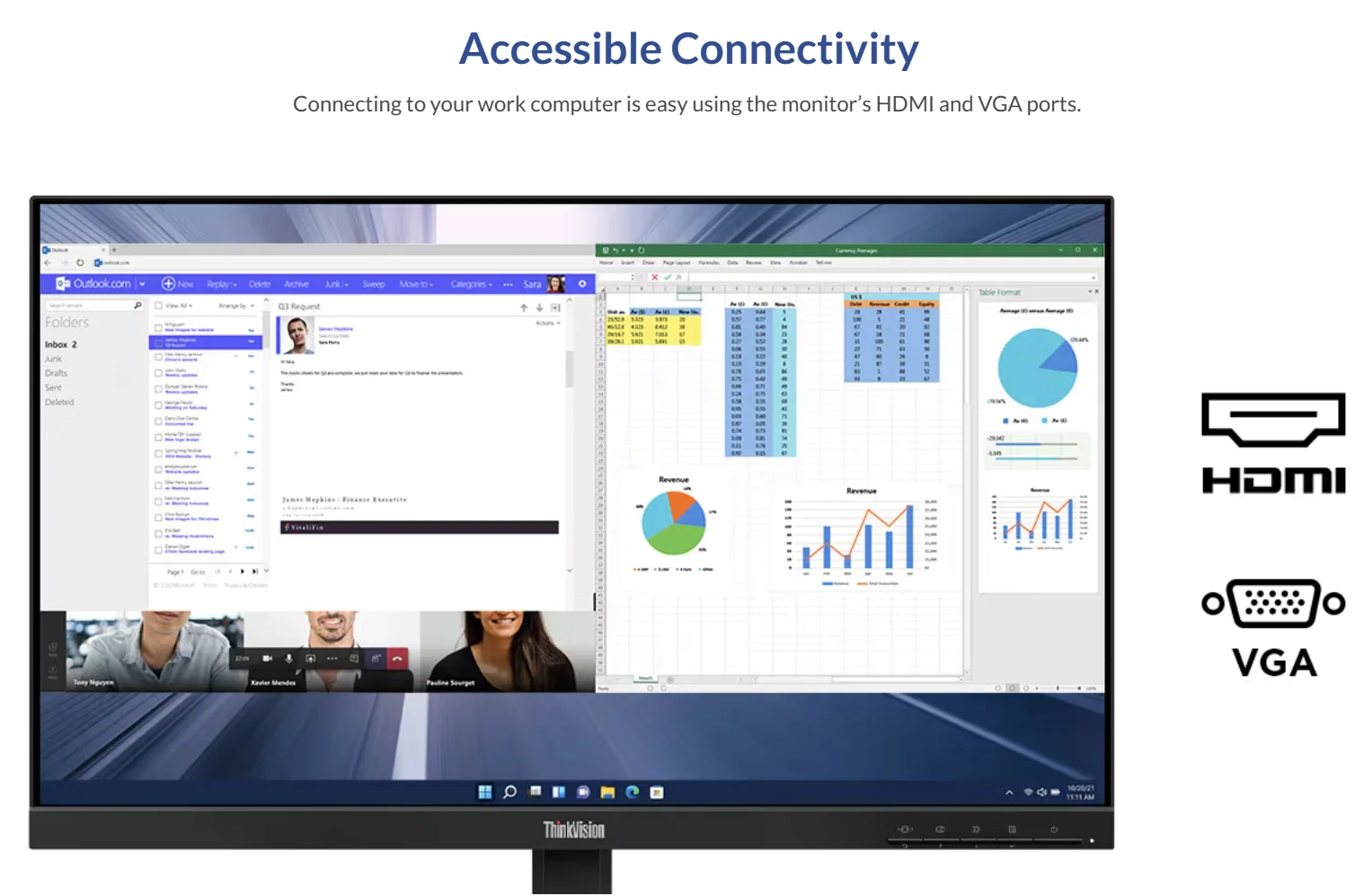Go to previous message with up arrow

(x=524, y=307)
